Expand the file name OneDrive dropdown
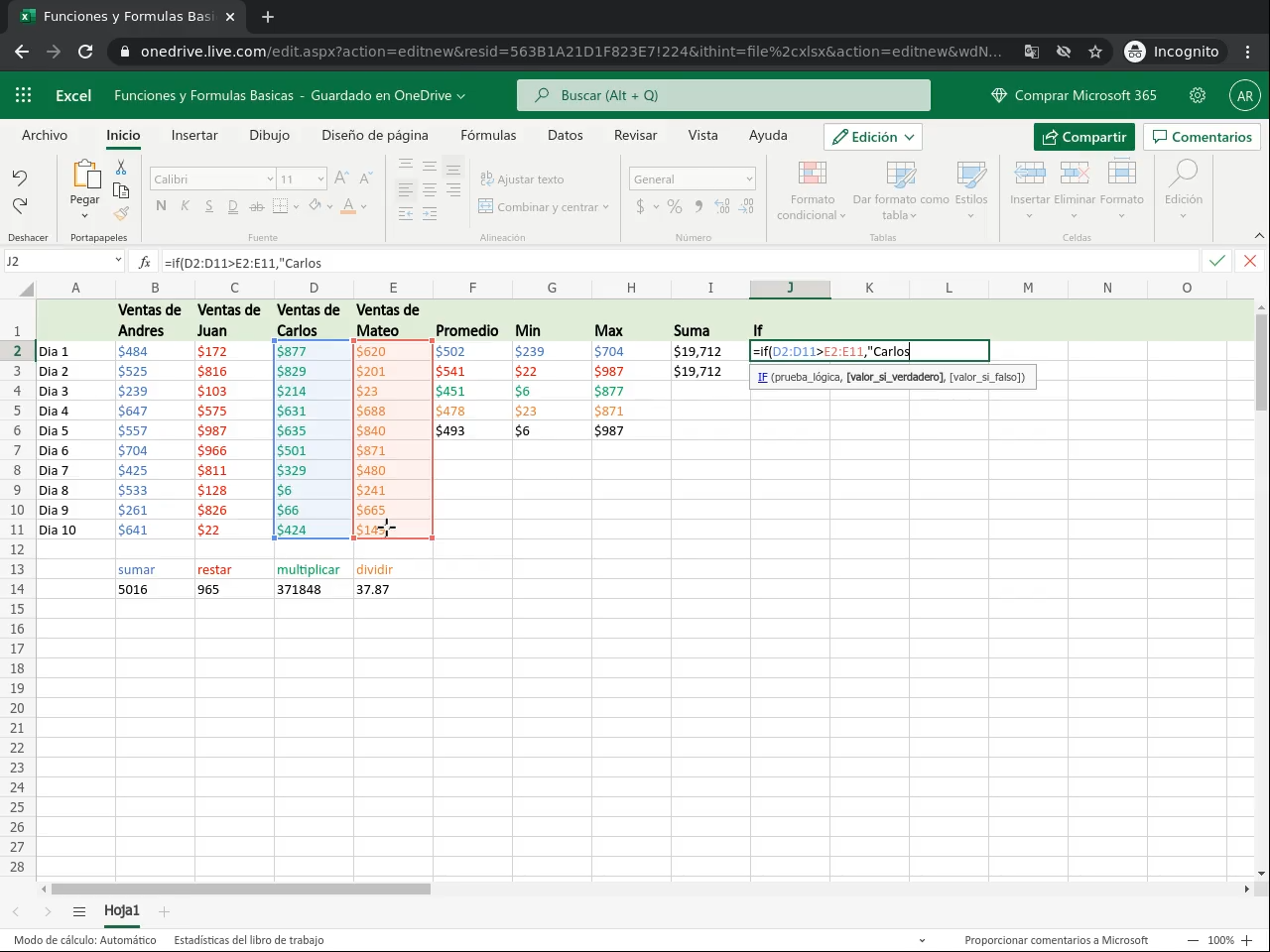The height and width of the screenshot is (952, 1270). click(460, 96)
